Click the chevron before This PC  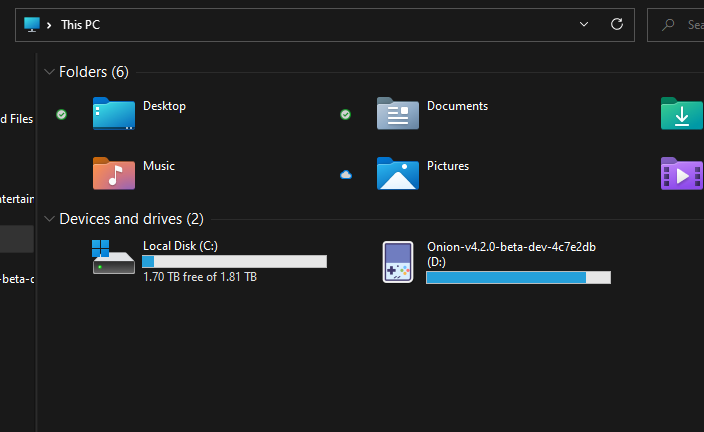click(50, 24)
